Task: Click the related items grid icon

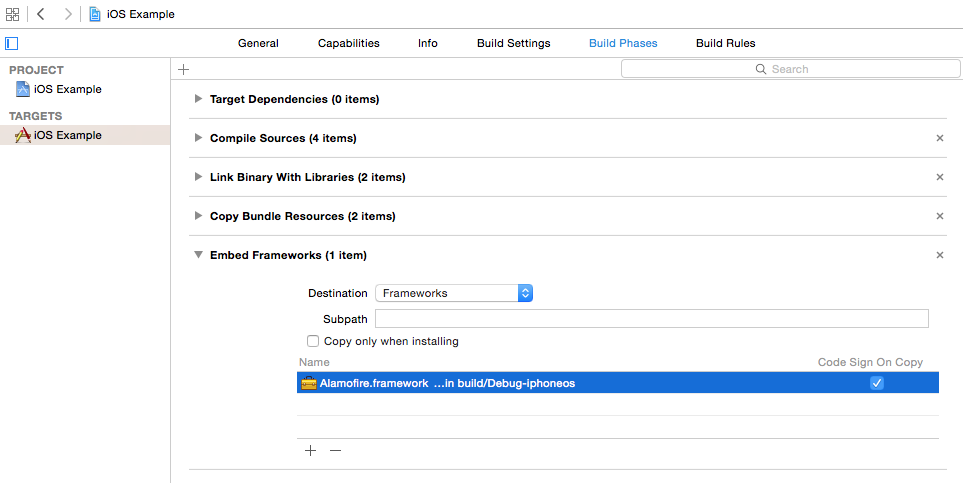Action: click(x=12, y=14)
